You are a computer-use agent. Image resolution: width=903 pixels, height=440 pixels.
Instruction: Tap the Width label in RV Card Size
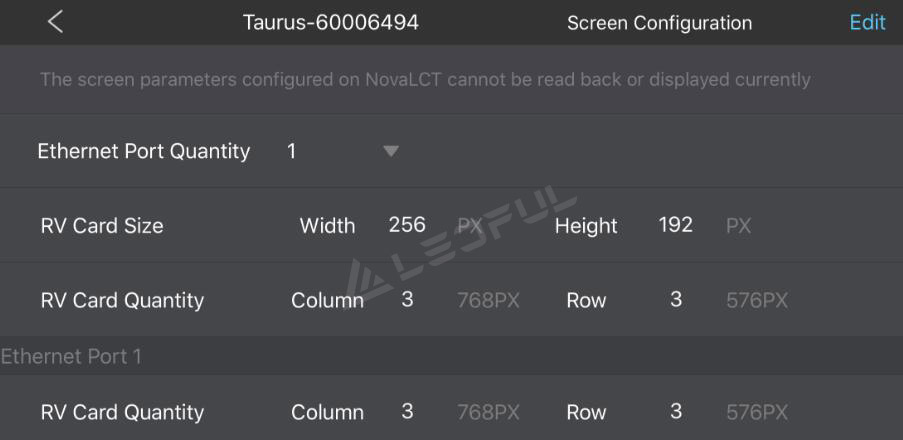(x=327, y=226)
